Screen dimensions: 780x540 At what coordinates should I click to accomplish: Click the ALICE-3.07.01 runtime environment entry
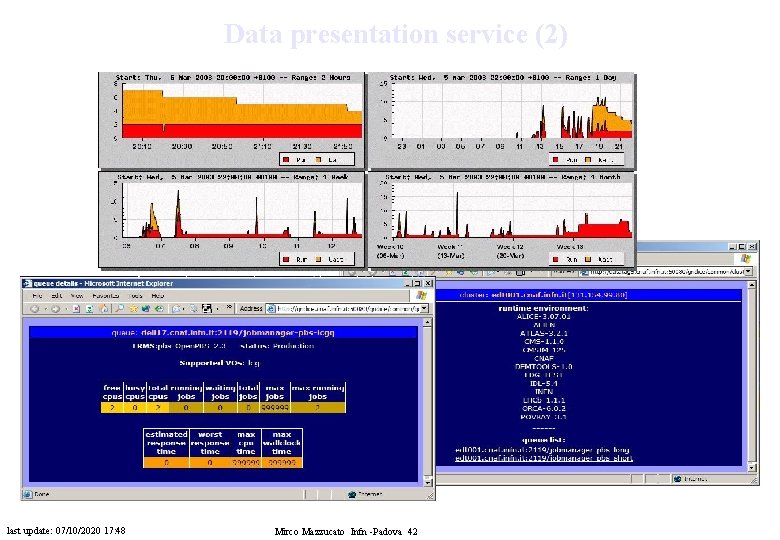[x=543, y=316]
